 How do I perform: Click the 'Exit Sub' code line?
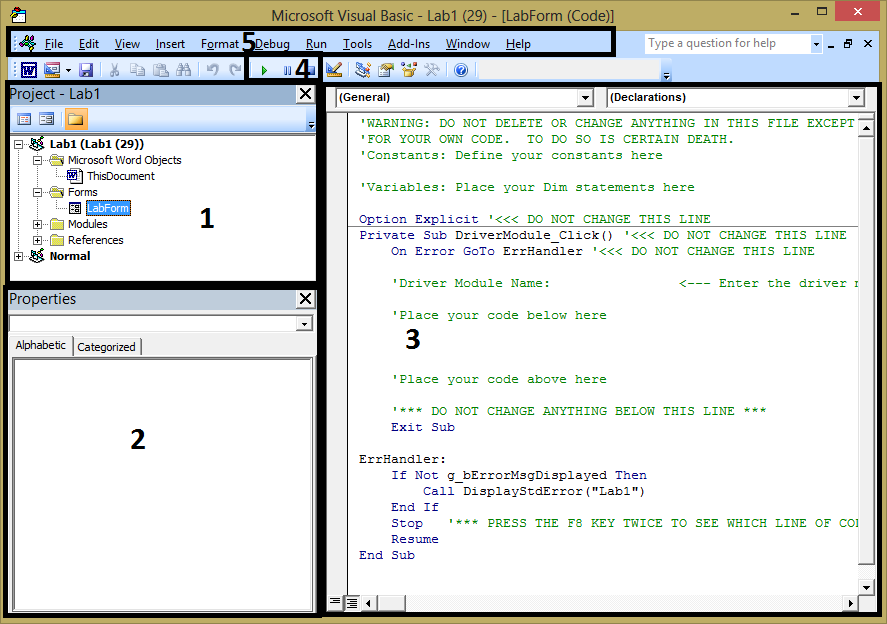[x=423, y=427]
